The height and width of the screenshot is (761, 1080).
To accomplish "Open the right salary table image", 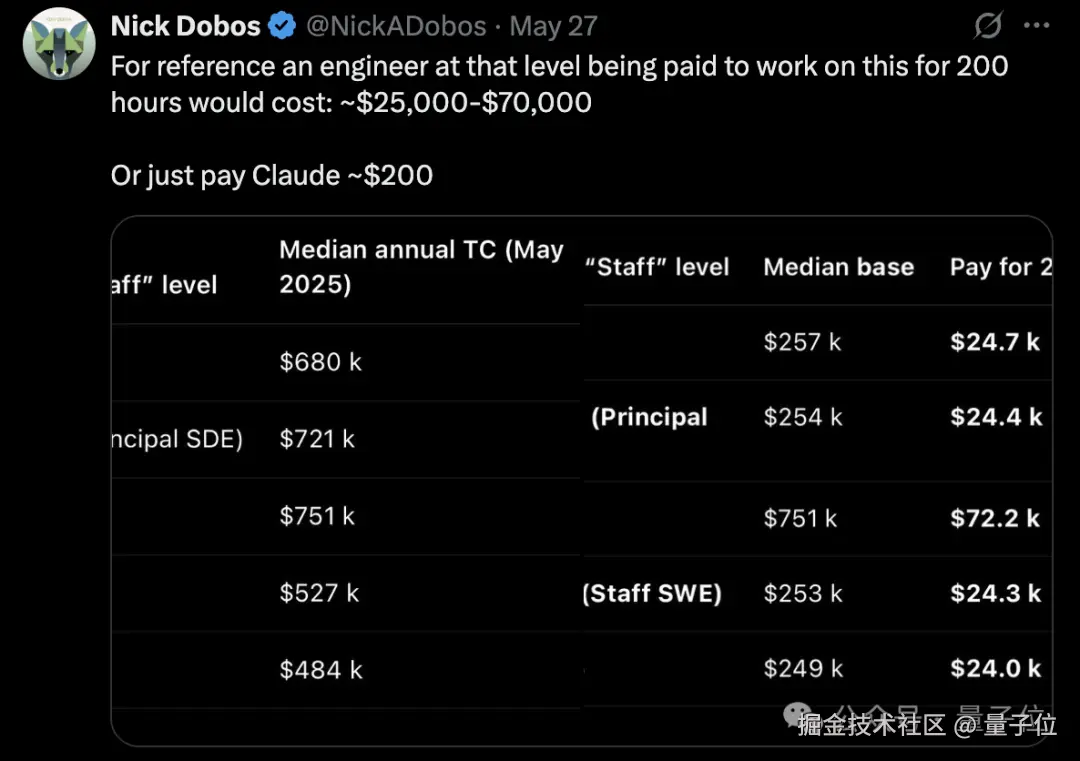I will point(816,480).
